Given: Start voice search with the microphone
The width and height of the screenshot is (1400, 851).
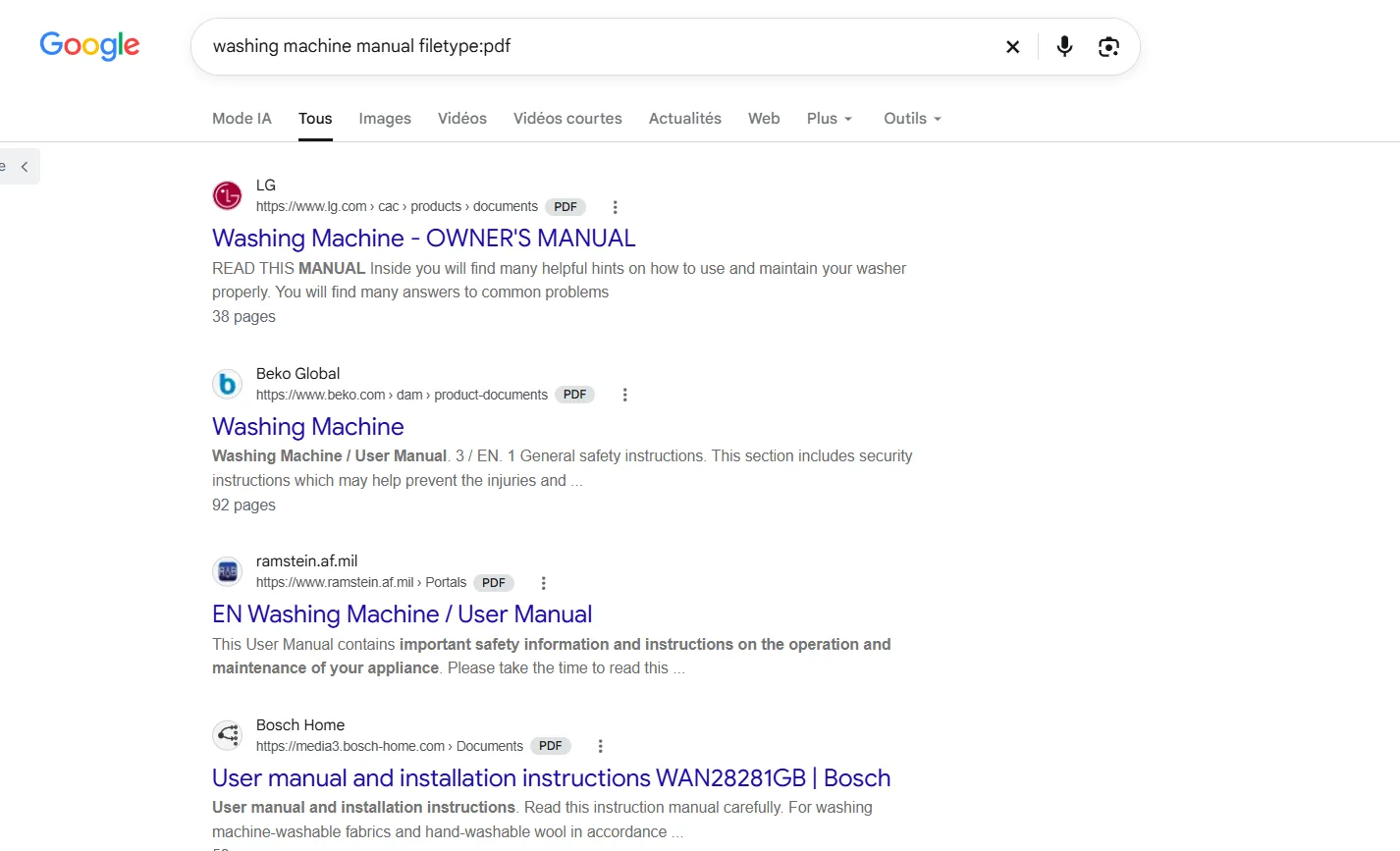Looking at the screenshot, I should (1064, 46).
